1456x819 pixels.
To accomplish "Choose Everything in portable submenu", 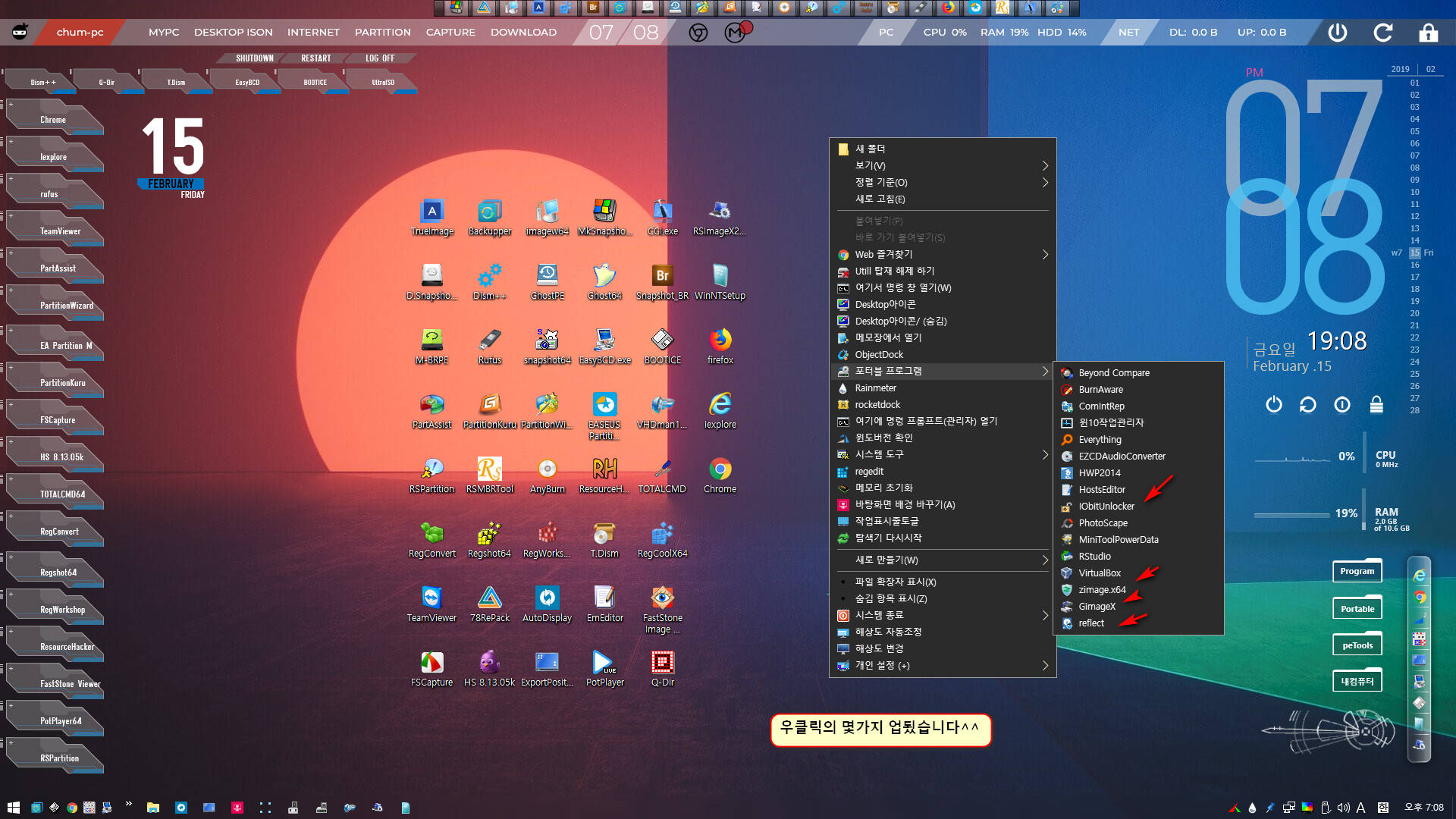I will pyautogui.click(x=1138, y=439).
